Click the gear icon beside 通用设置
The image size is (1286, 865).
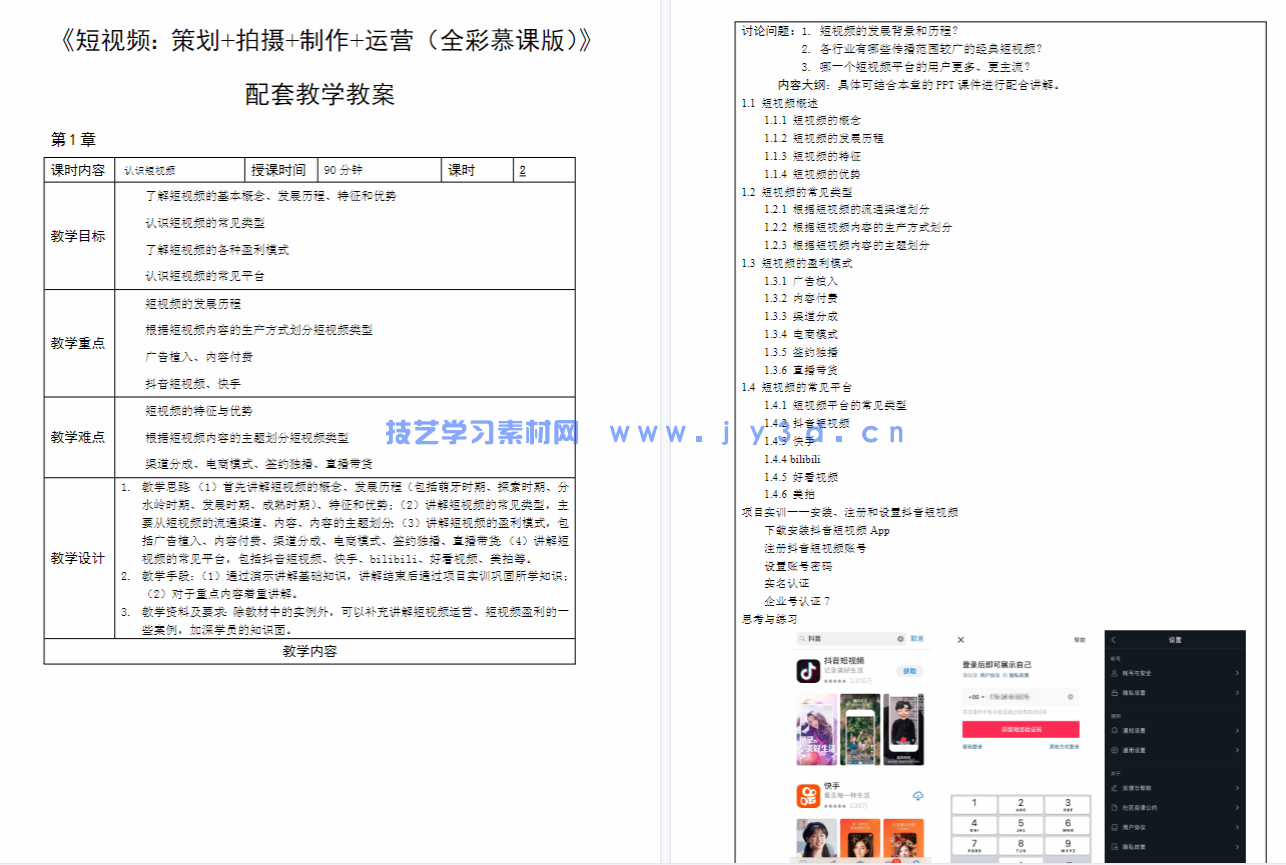point(1114,749)
